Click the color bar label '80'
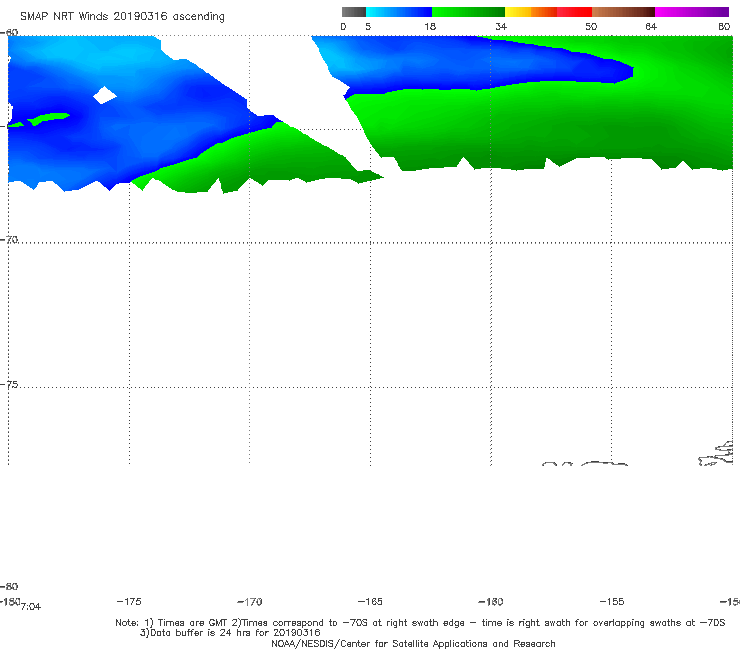 pyautogui.click(x=724, y=27)
